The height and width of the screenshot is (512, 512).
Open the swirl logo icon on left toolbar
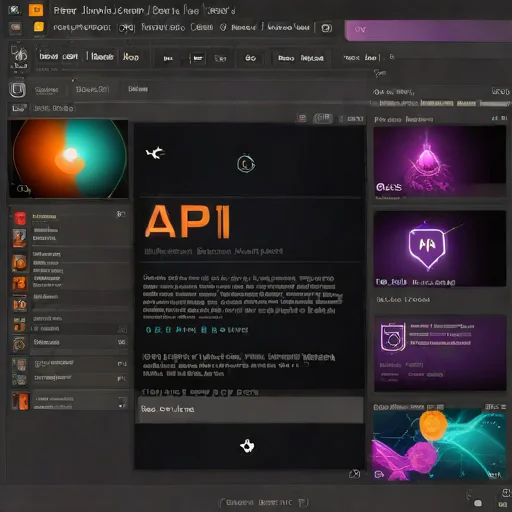pyautogui.click(x=19, y=57)
